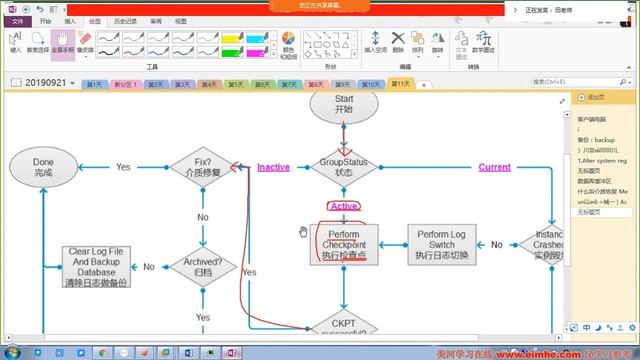Open OneNote from the taskbar
640x360 pixels.
tap(231, 353)
